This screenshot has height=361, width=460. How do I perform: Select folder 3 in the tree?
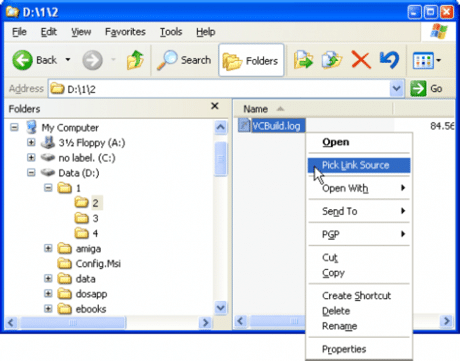95,218
